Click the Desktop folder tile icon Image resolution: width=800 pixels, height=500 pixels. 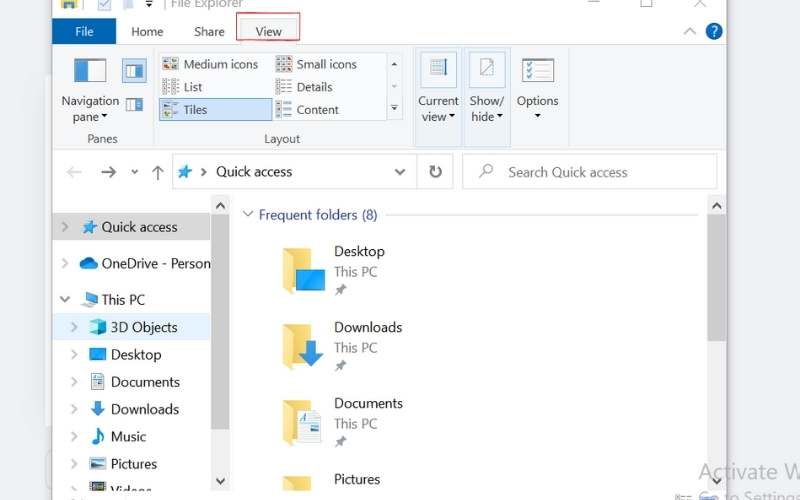(x=304, y=270)
